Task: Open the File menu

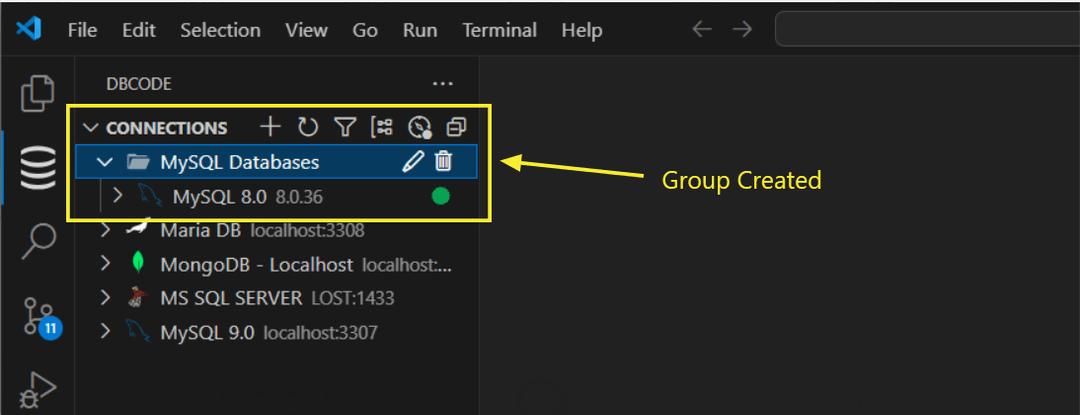Action: [x=83, y=30]
